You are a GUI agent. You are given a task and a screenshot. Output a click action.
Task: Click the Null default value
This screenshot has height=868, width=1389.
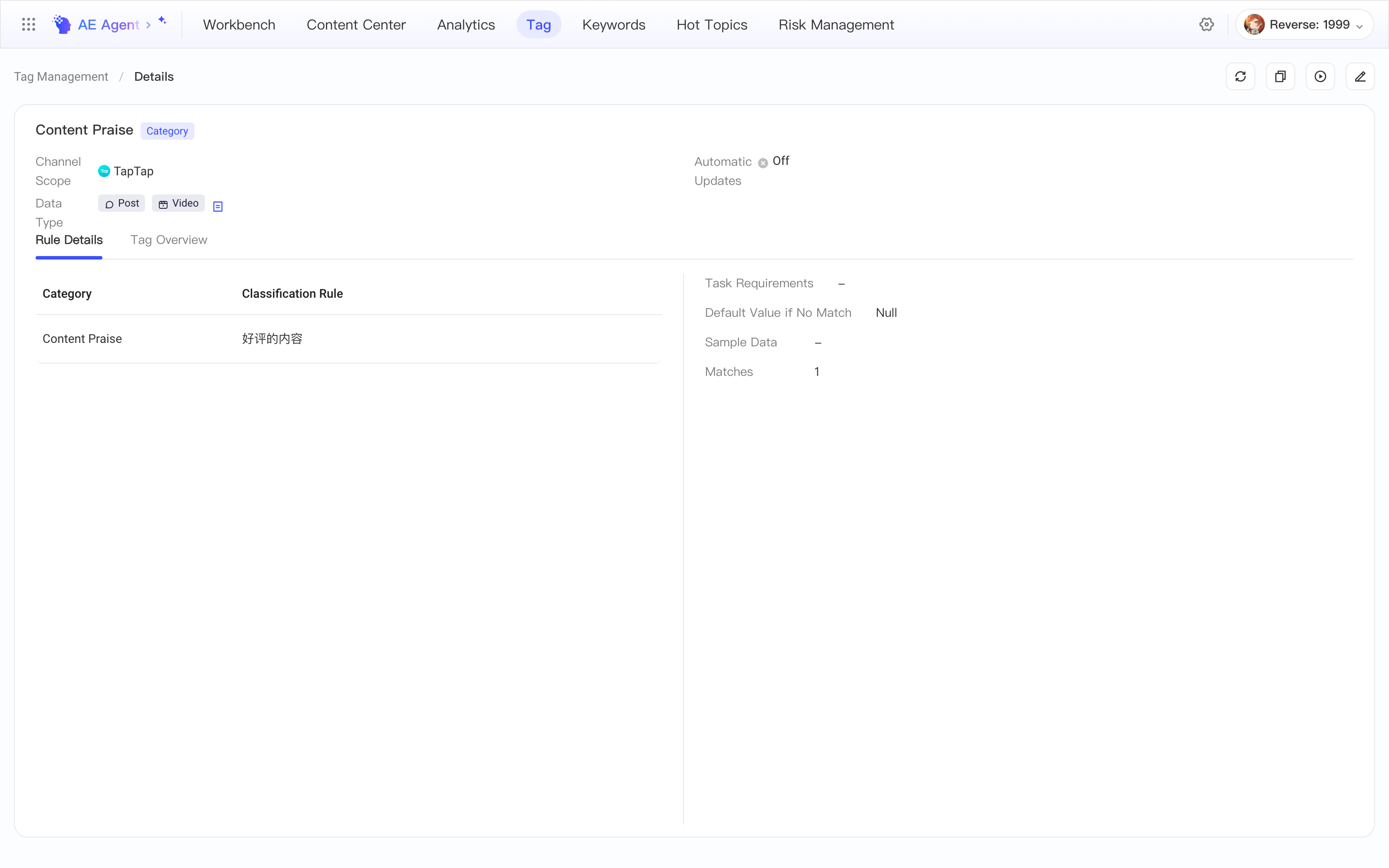pyautogui.click(x=886, y=313)
